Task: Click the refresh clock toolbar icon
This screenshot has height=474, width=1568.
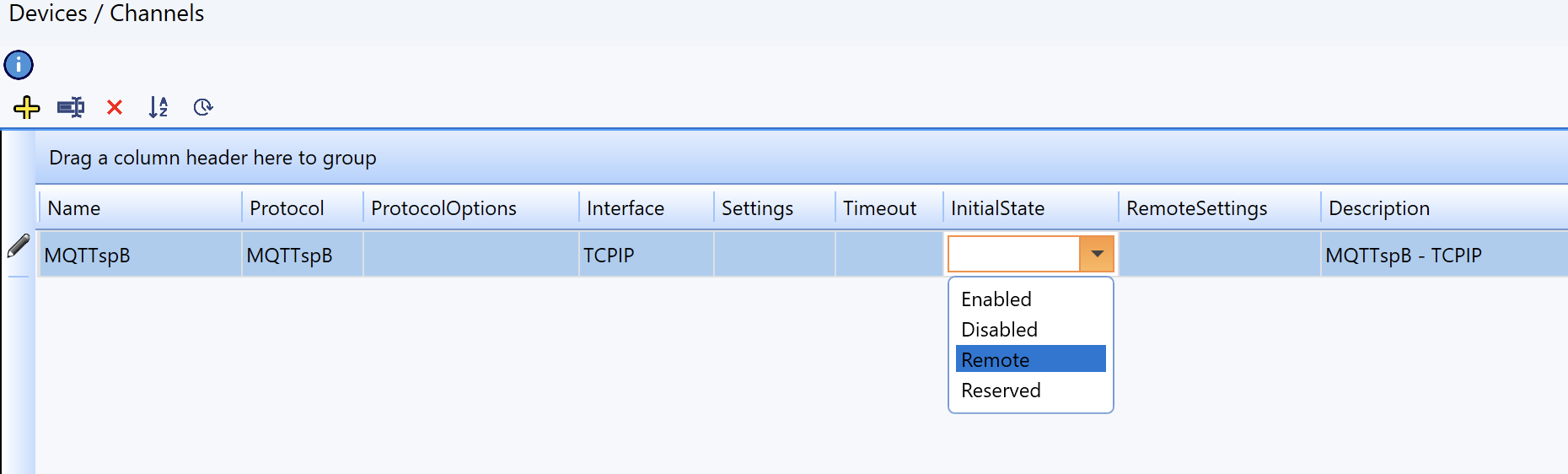Action: pyautogui.click(x=203, y=107)
